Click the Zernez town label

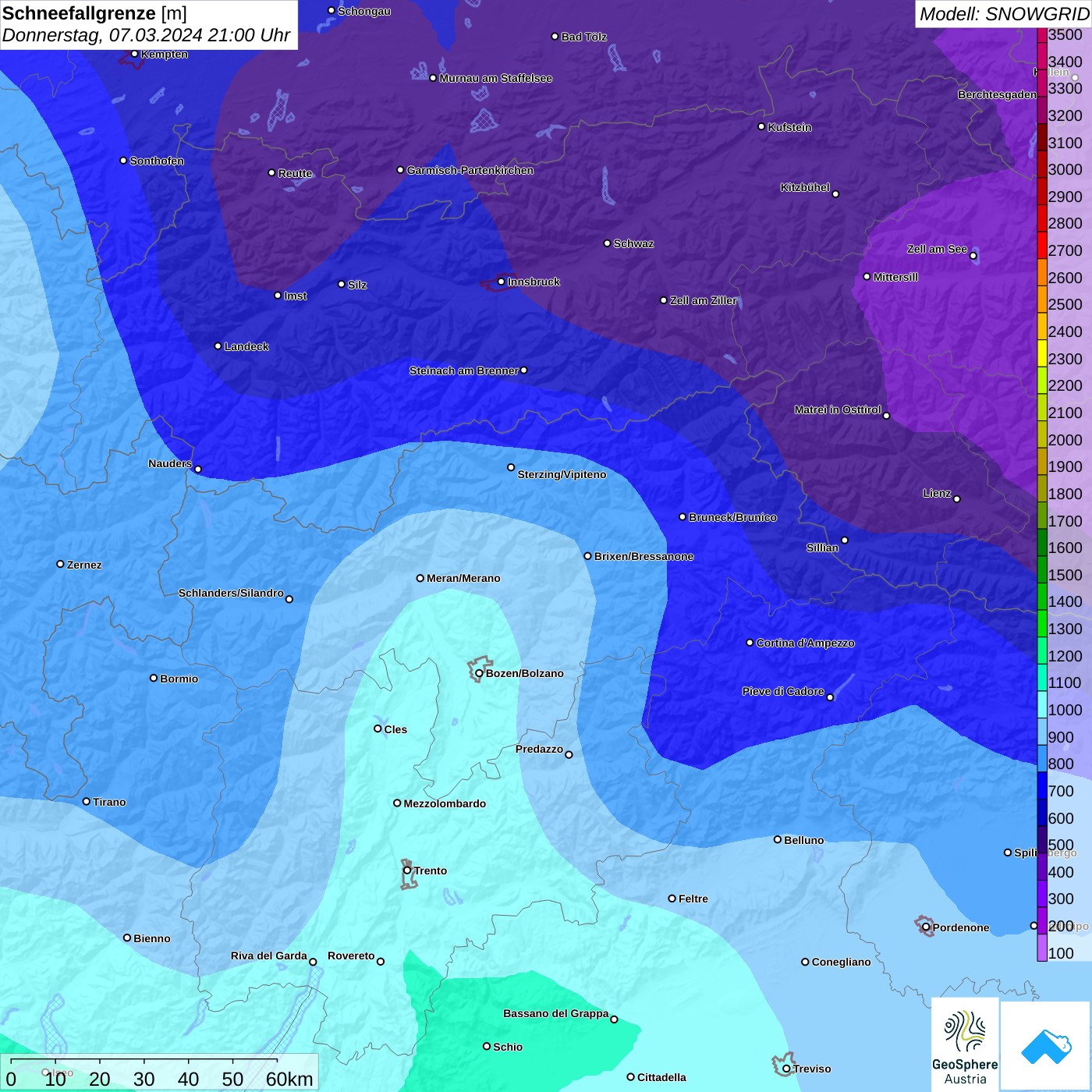pyautogui.click(x=84, y=565)
